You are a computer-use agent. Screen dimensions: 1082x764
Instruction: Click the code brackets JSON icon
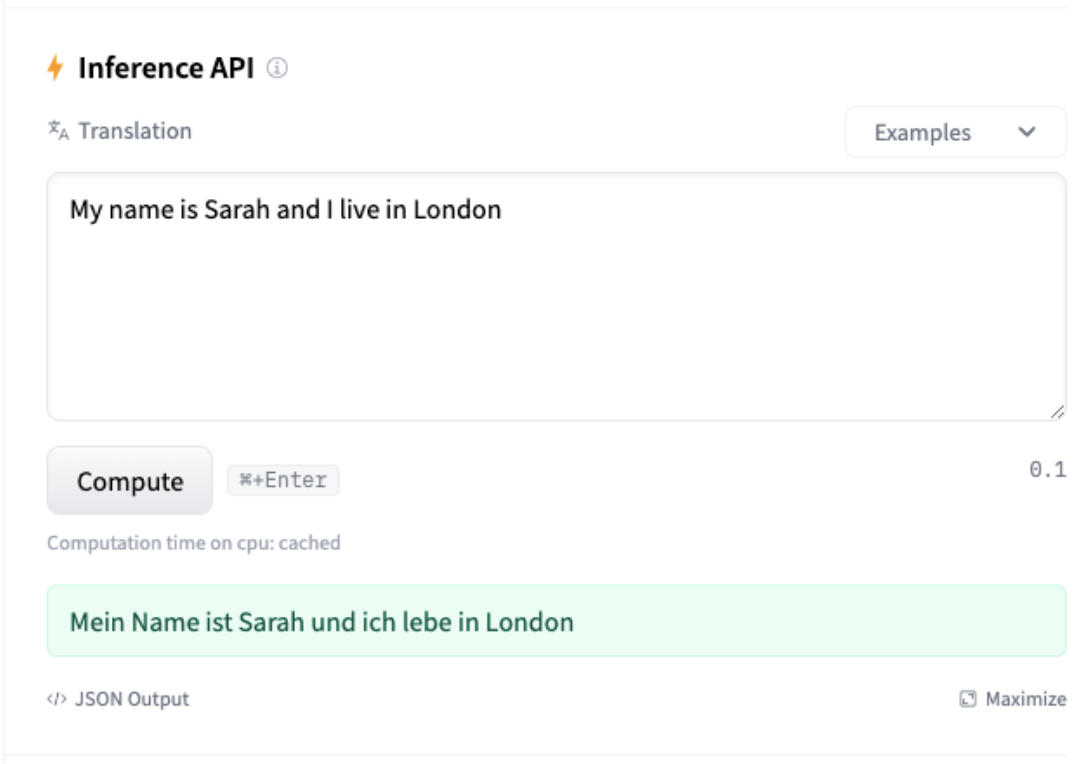tap(56, 699)
